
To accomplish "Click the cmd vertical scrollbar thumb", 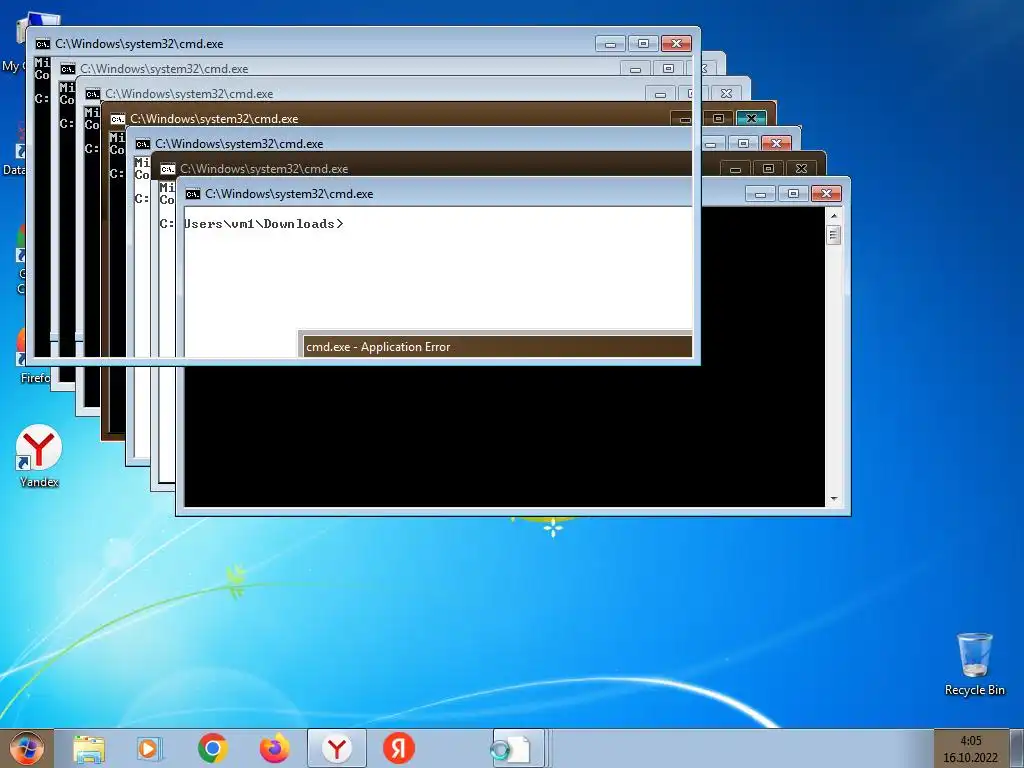I will point(834,234).
